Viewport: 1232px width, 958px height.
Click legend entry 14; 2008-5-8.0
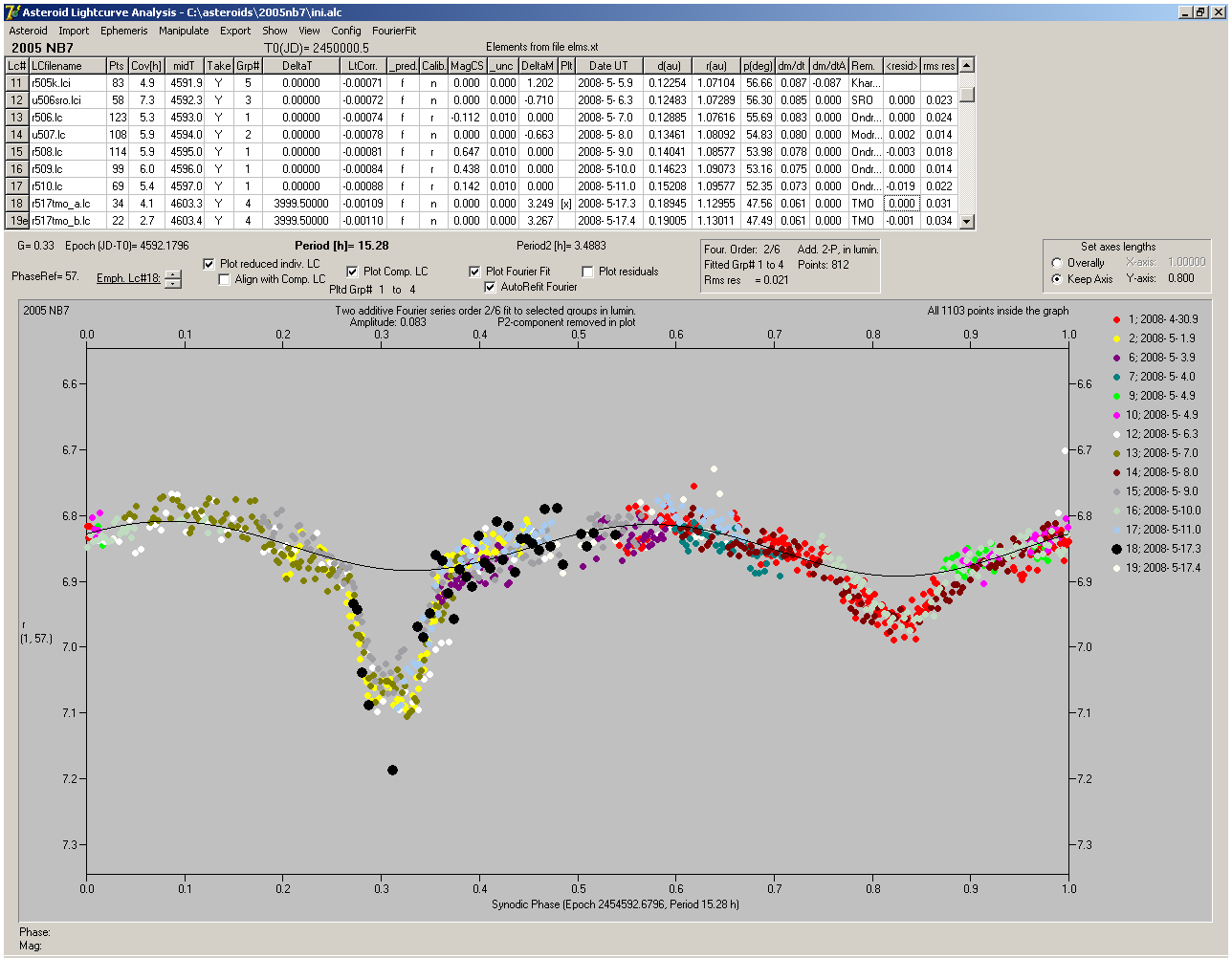tap(1162, 472)
